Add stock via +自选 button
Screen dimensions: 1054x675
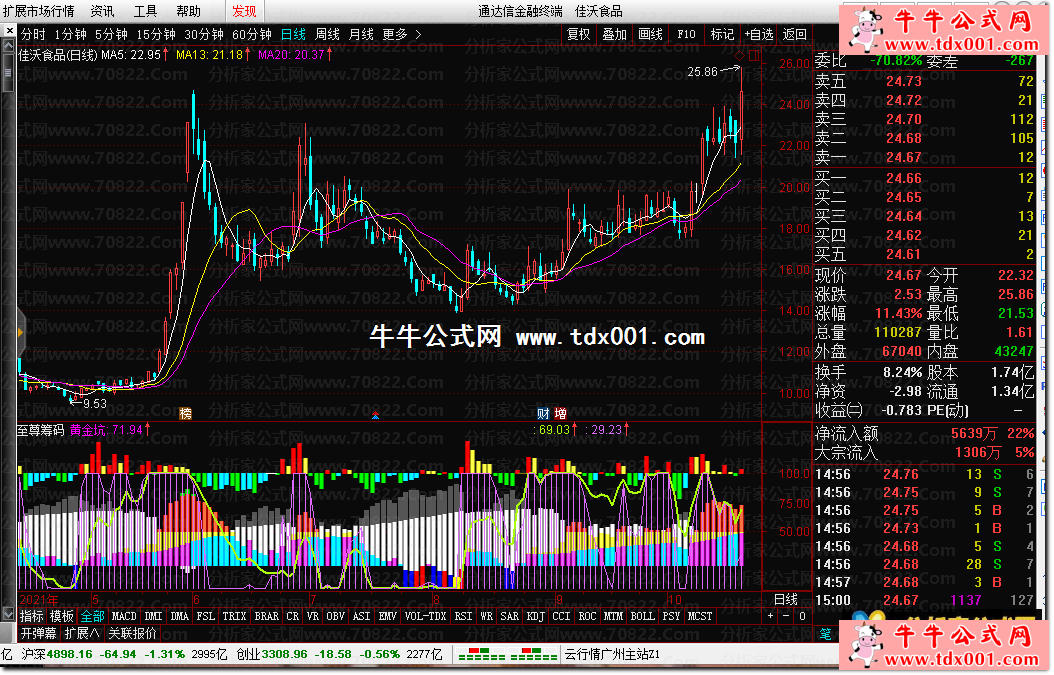click(759, 34)
